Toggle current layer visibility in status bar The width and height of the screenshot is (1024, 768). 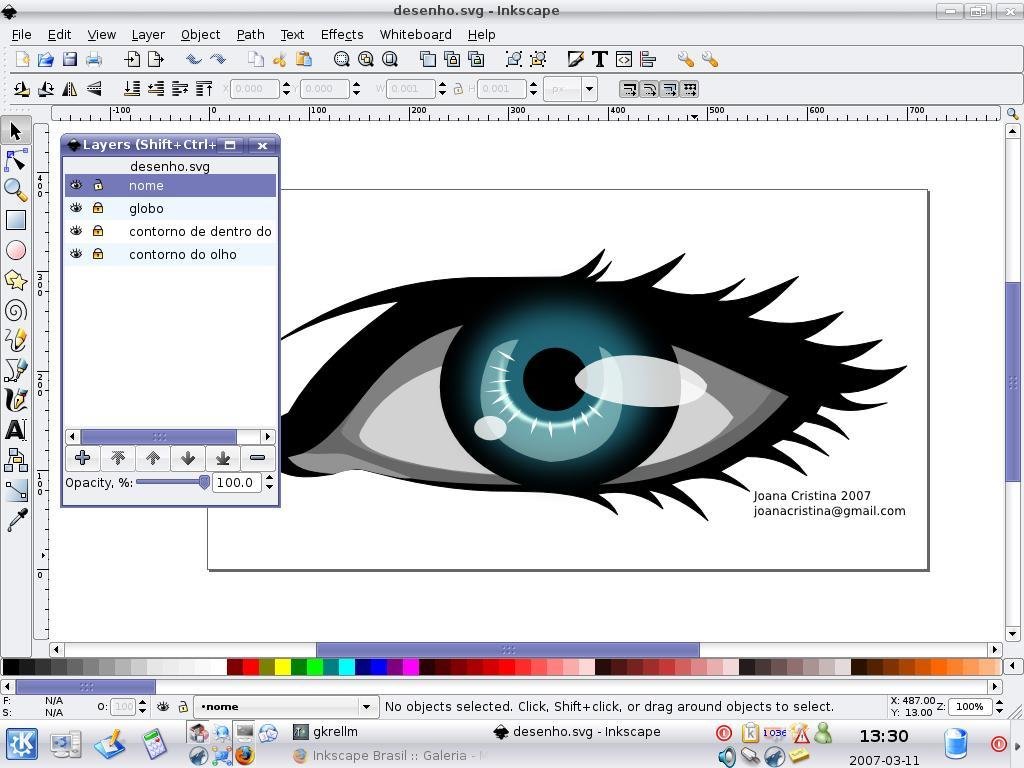[x=163, y=707]
